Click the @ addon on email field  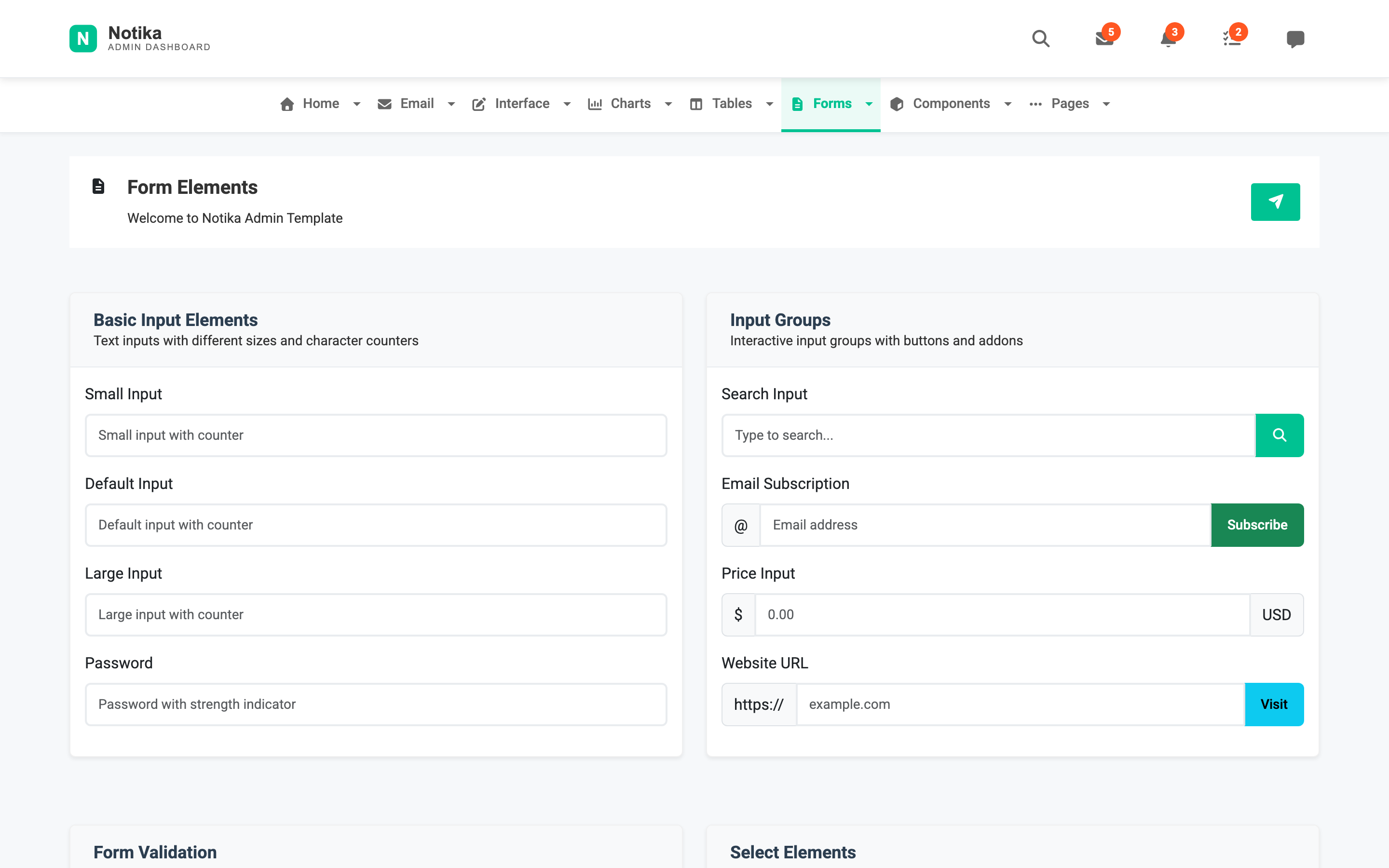741,525
